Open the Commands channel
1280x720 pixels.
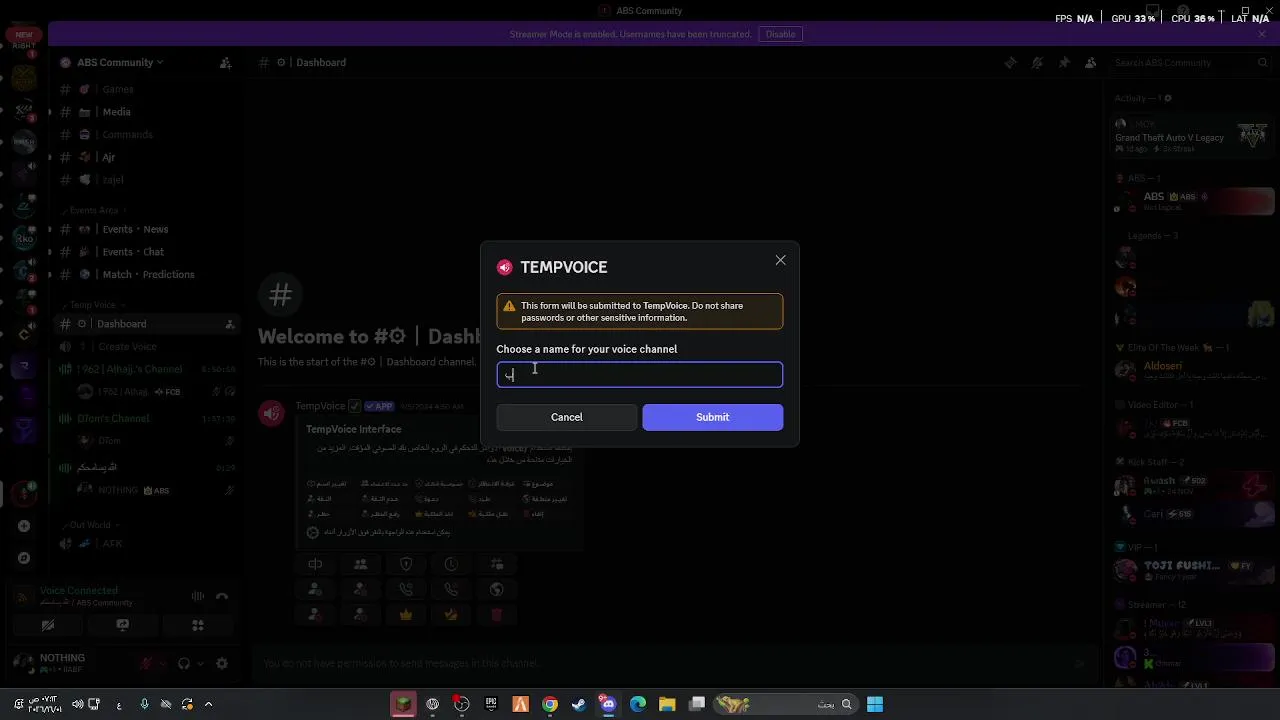pyautogui.click(x=146, y=134)
